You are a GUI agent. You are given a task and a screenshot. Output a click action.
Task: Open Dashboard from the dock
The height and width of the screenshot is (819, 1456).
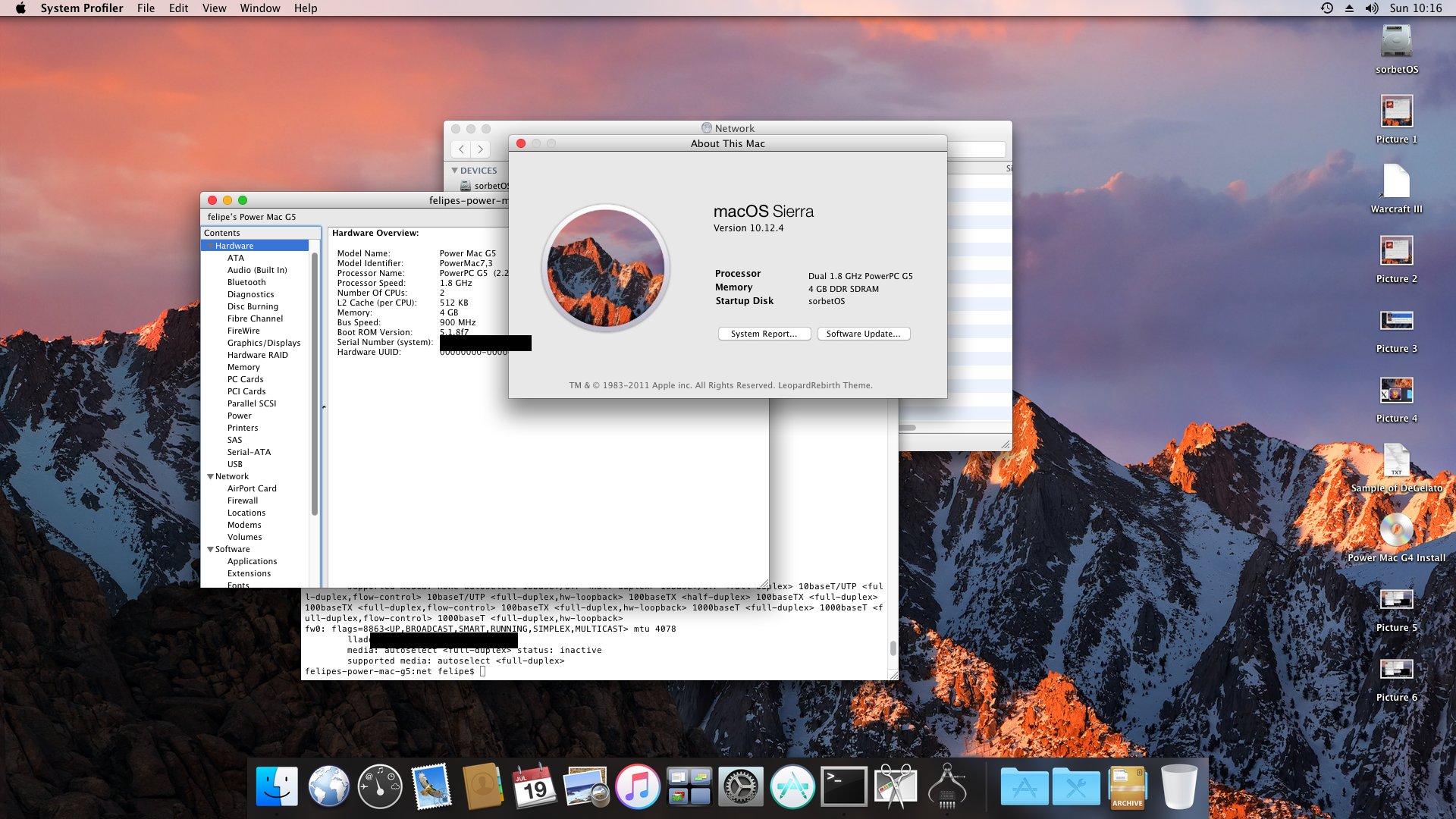point(380,786)
